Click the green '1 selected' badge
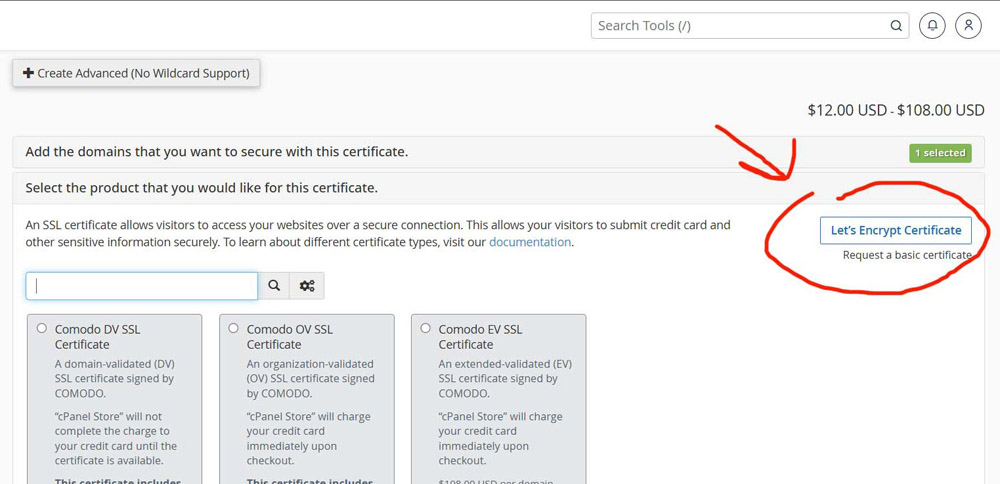The height and width of the screenshot is (484, 1000). pos(940,153)
